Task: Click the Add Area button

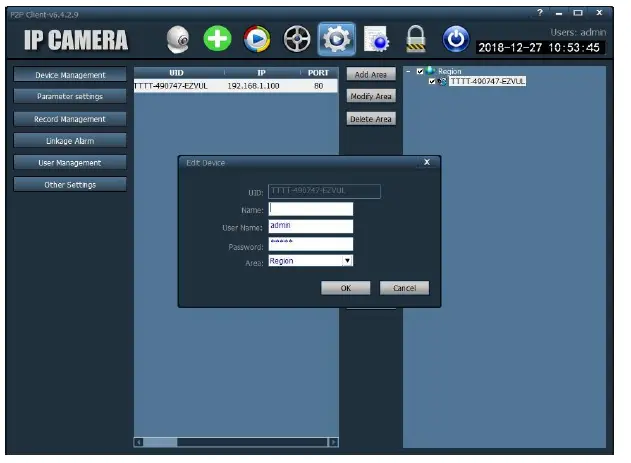Action: tap(371, 74)
